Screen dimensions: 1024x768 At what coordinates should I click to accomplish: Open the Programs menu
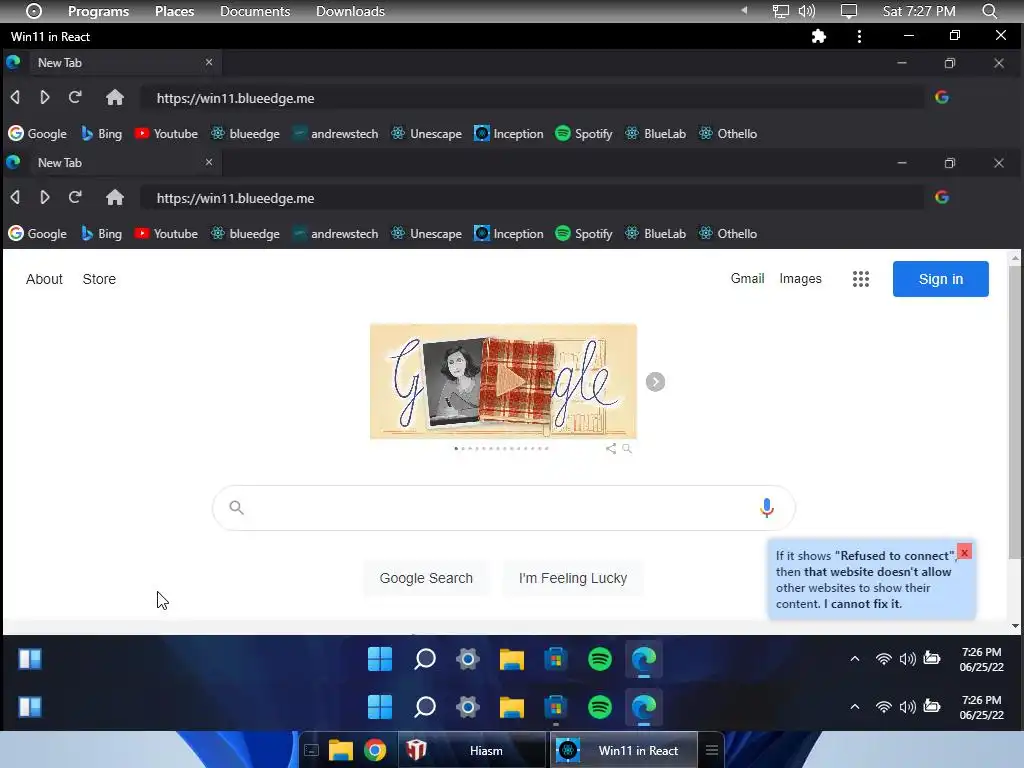click(x=99, y=11)
